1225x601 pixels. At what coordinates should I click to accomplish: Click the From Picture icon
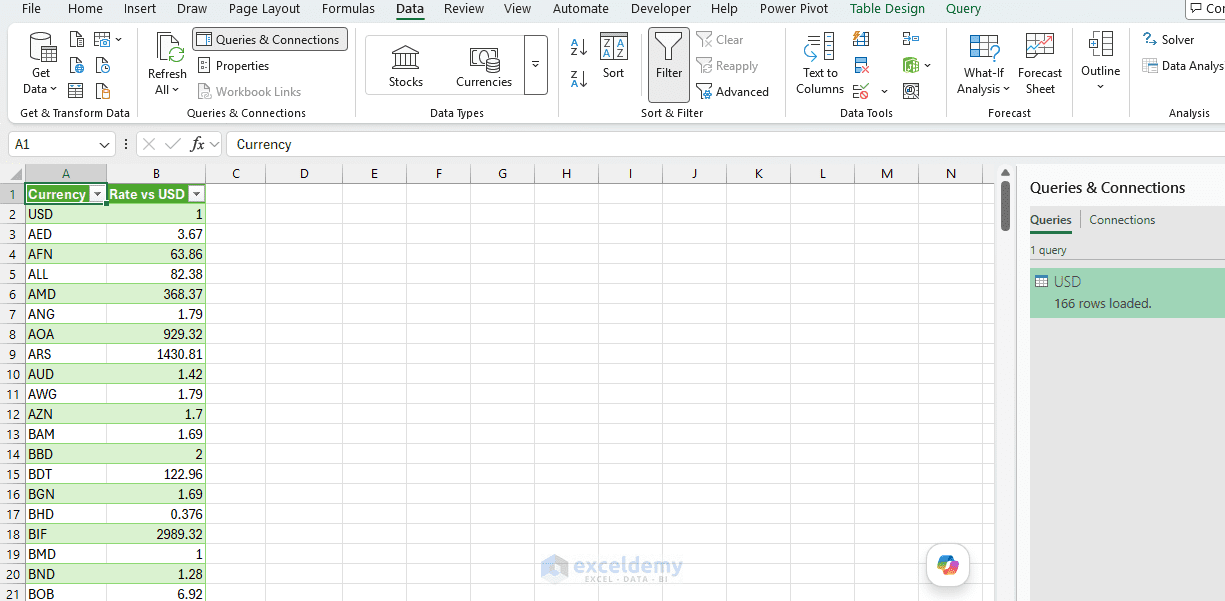pos(102,40)
